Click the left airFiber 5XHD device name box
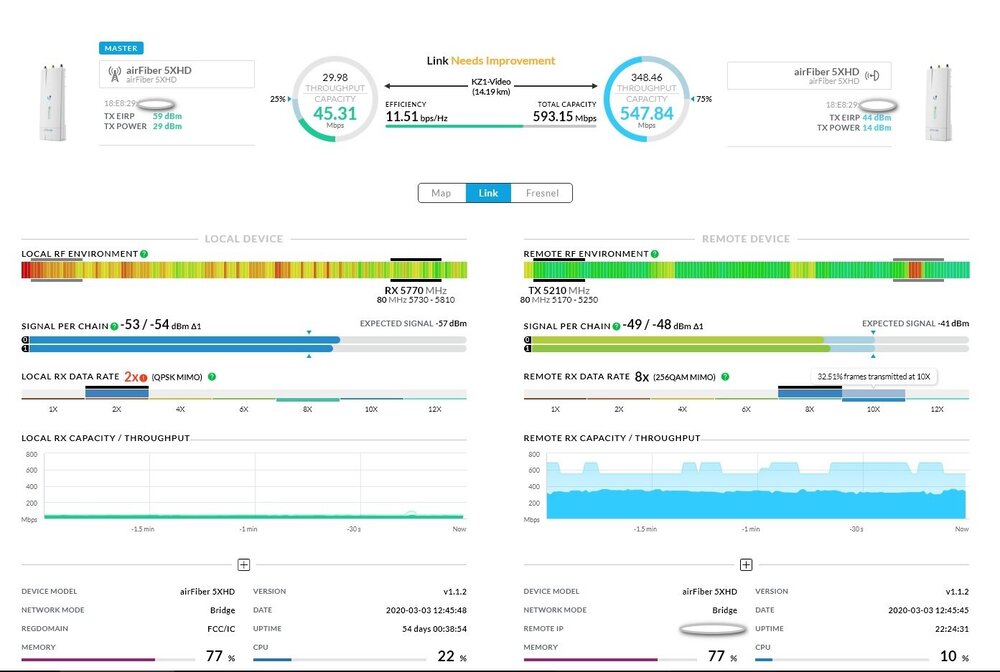 177,74
